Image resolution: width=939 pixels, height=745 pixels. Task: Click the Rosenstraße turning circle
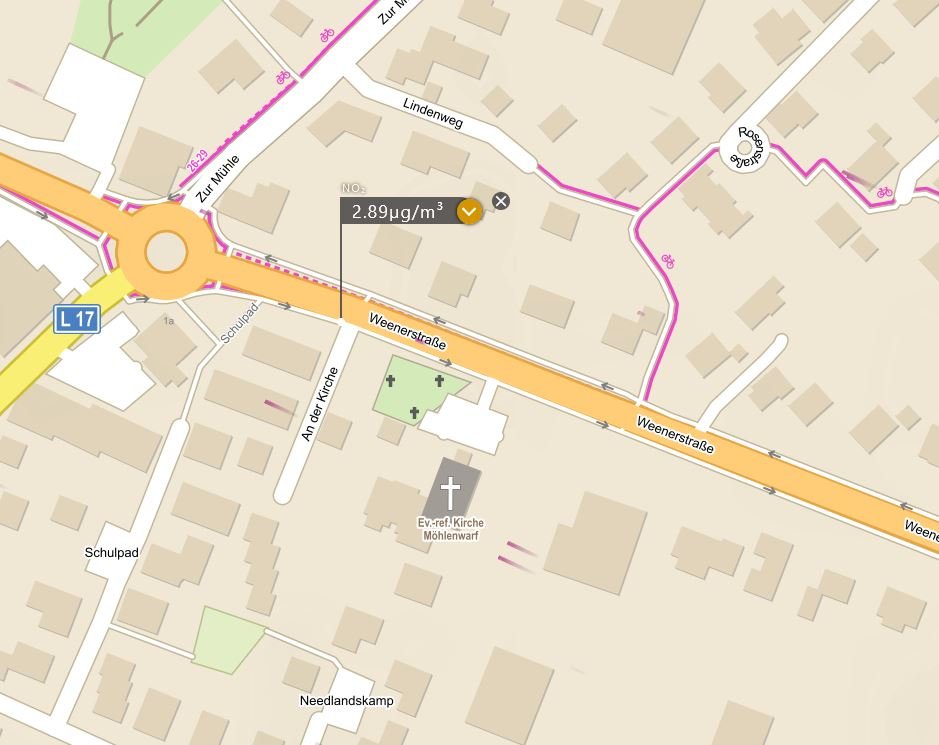pos(744,148)
